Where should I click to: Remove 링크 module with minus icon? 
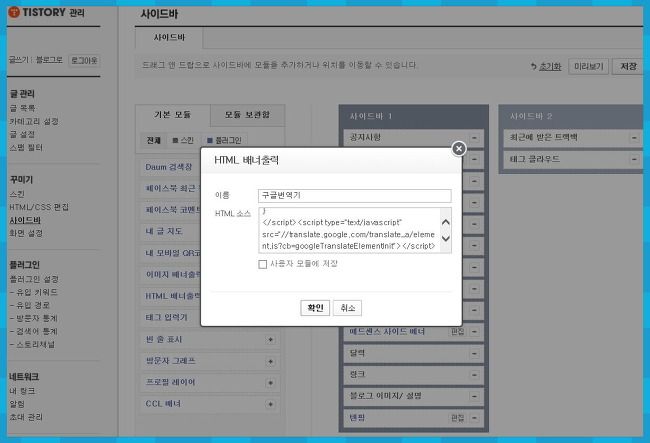[x=474, y=375]
